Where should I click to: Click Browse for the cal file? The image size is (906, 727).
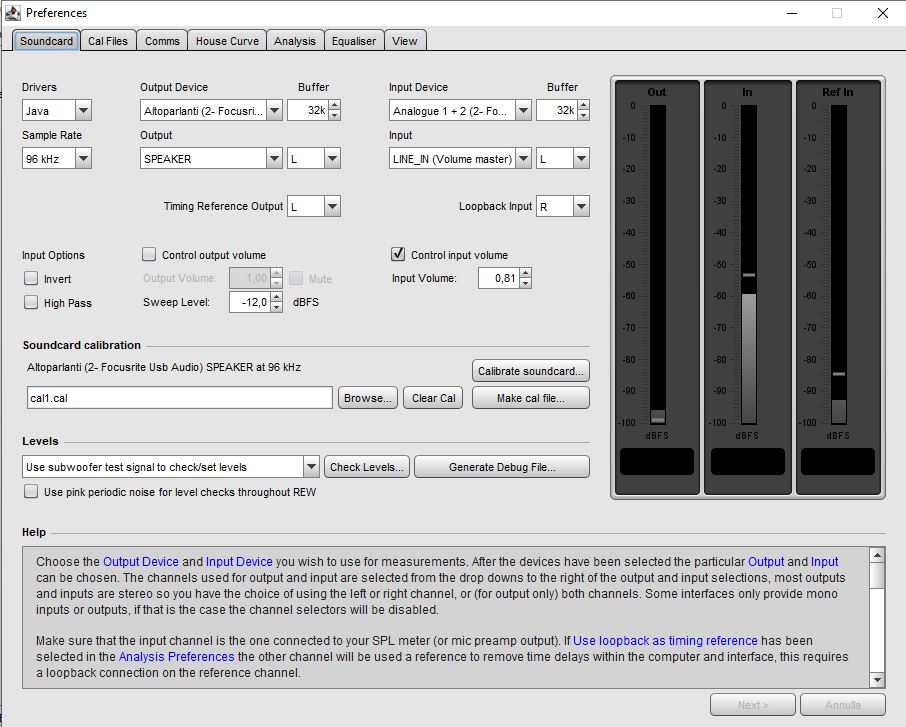coord(367,398)
